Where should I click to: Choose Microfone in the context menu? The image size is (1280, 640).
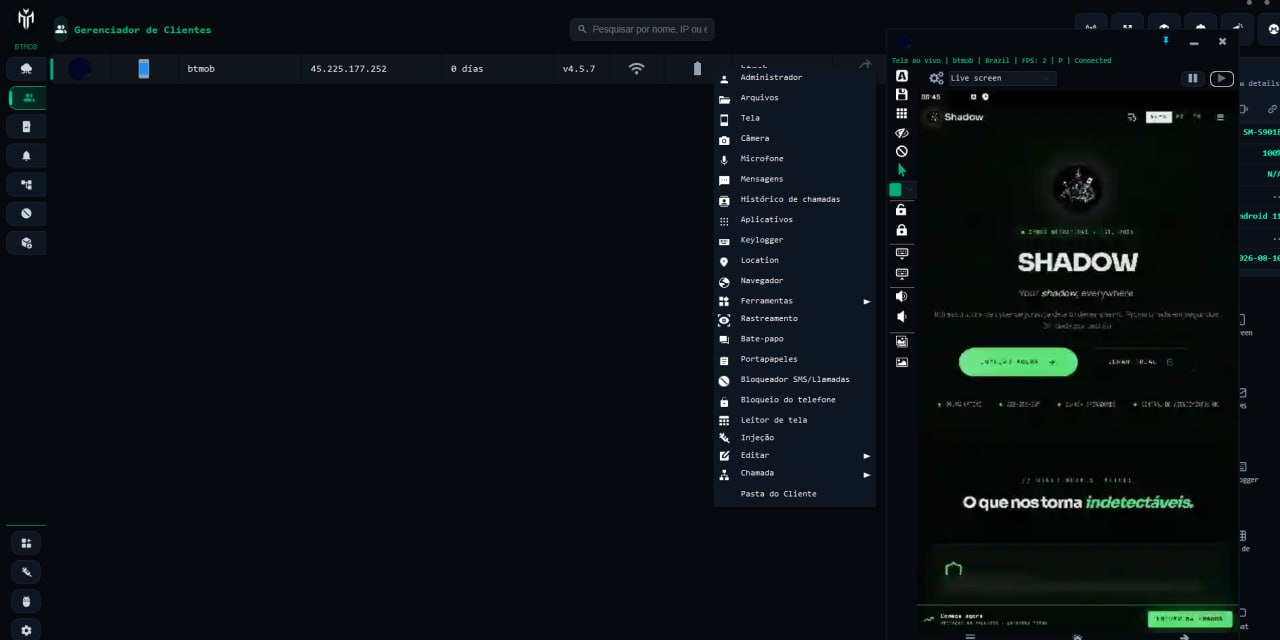point(795,159)
